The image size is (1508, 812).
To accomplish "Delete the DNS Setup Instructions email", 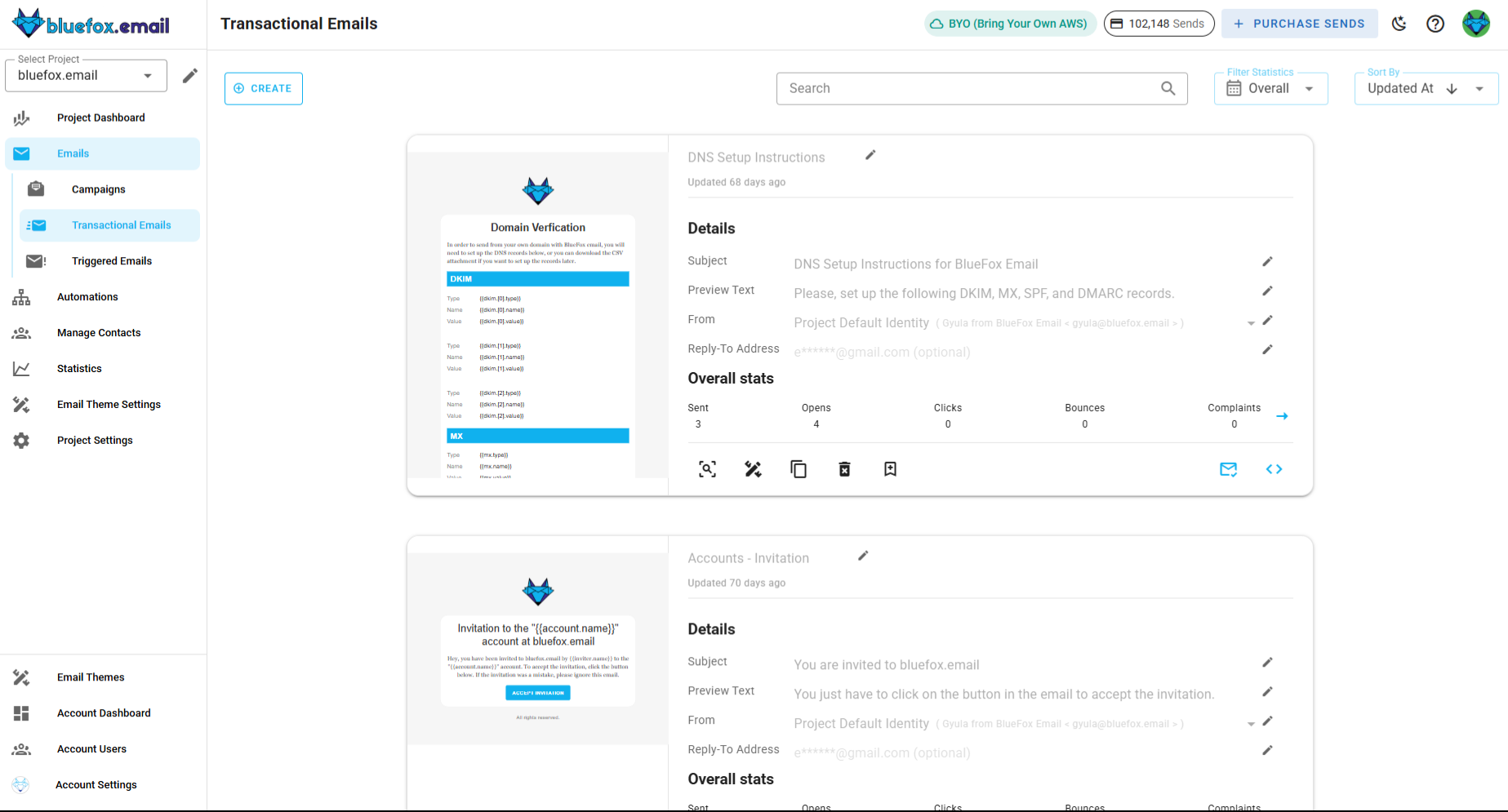I will point(844,469).
